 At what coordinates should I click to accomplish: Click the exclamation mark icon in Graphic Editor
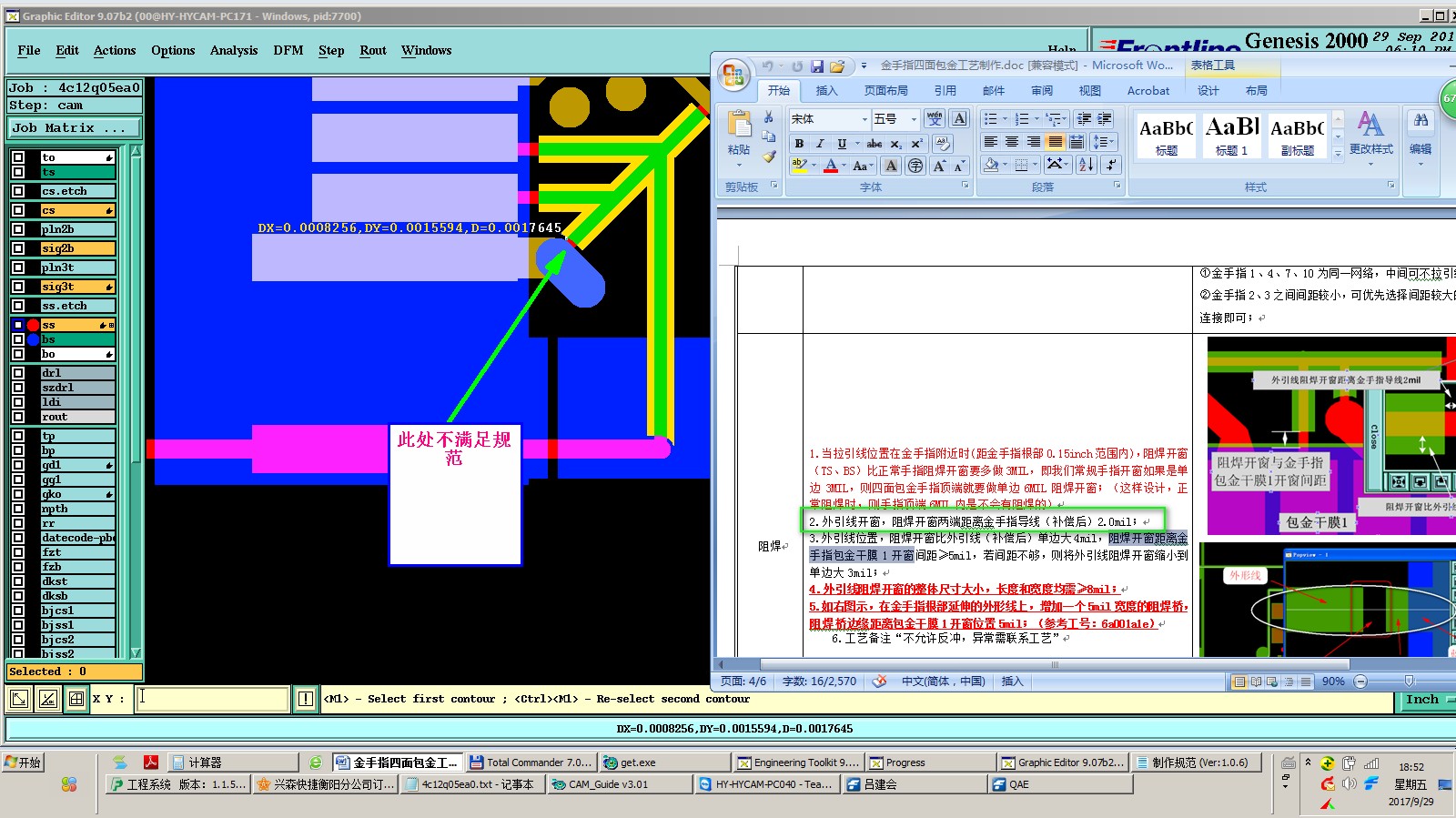306,699
